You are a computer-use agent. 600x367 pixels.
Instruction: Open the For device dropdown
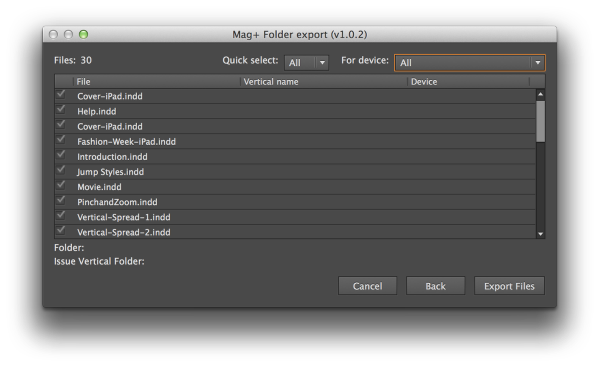coord(470,63)
